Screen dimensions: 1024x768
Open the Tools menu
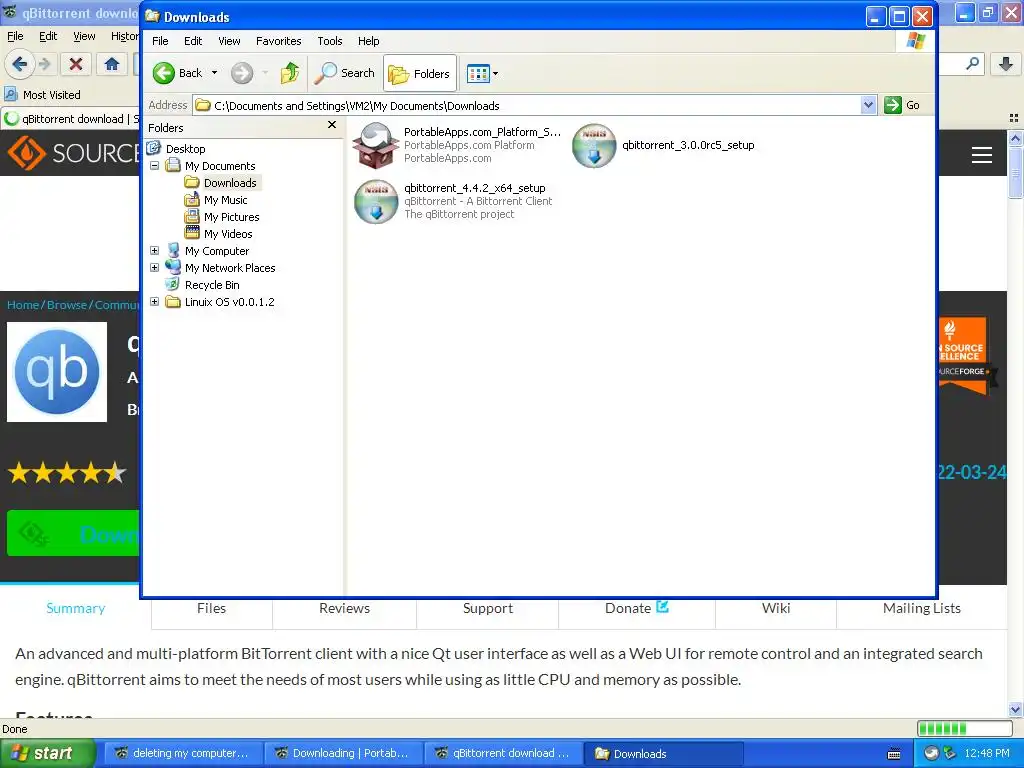pos(330,41)
